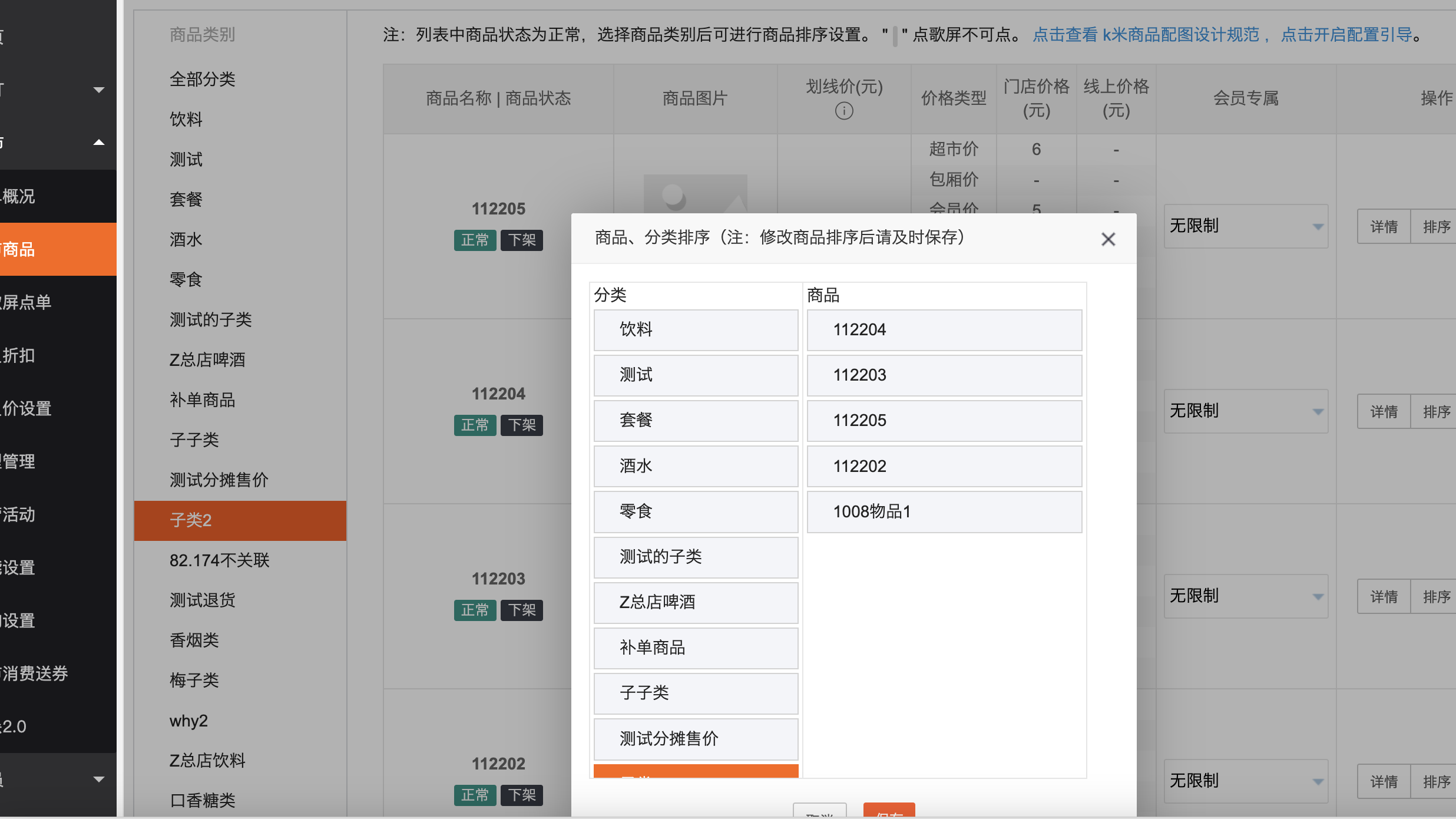Select Z总店啤酒 in the dialog category list
The width and height of the screenshot is (1456, 819).
point(696,603)
